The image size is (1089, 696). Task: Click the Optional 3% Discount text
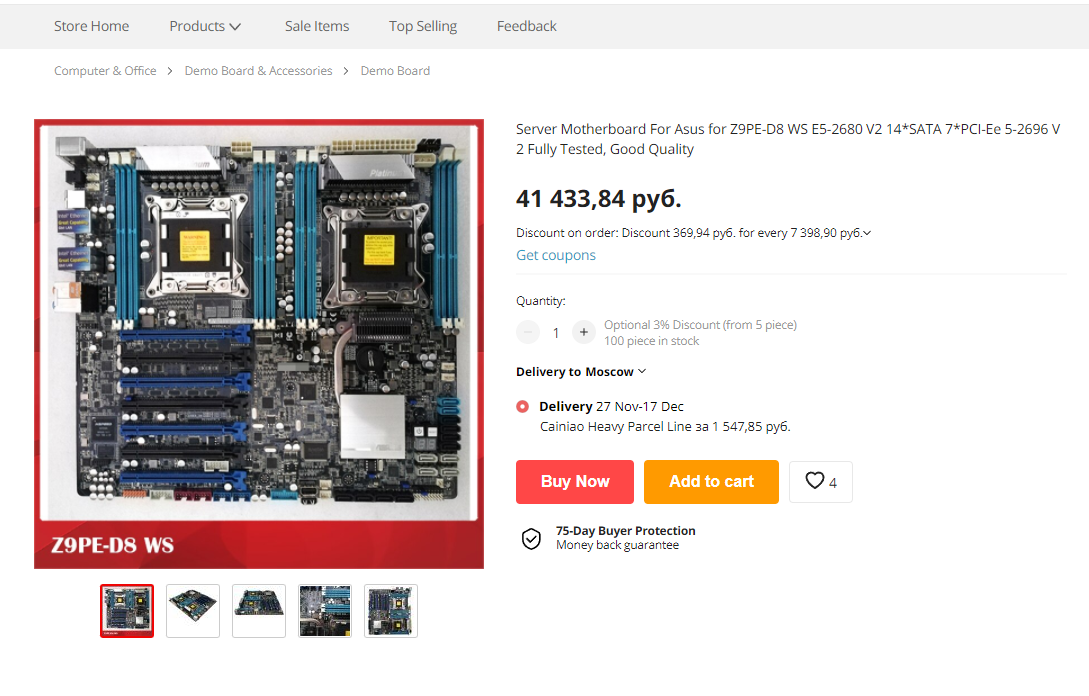700,325
